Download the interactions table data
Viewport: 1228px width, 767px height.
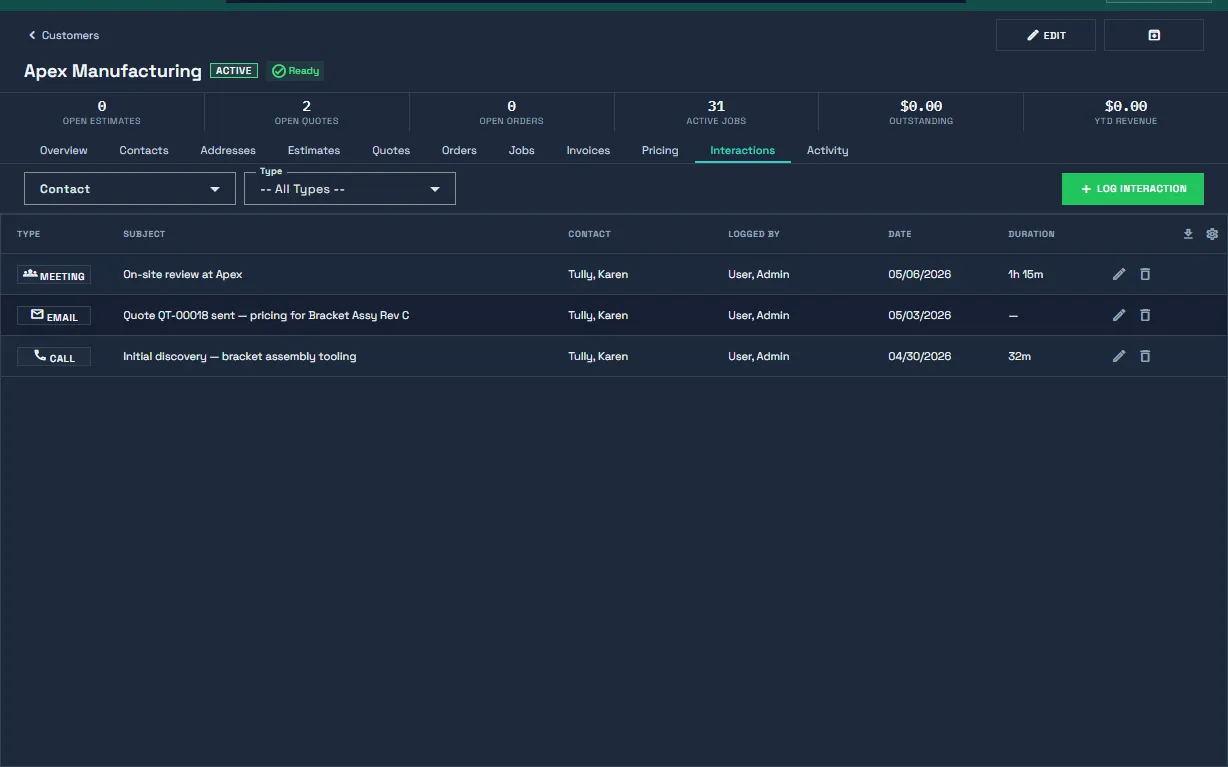point(1188,234)
